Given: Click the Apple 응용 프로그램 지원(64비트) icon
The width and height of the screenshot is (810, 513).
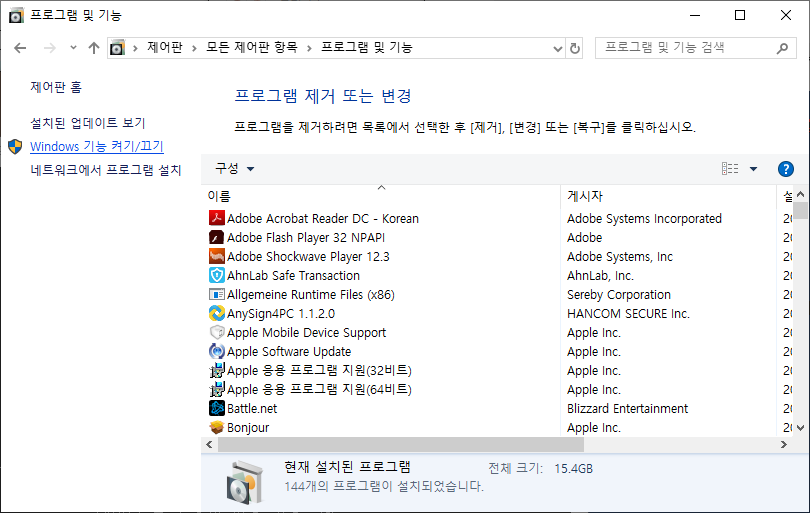Looking at the screenshot, I should (216, 389).
